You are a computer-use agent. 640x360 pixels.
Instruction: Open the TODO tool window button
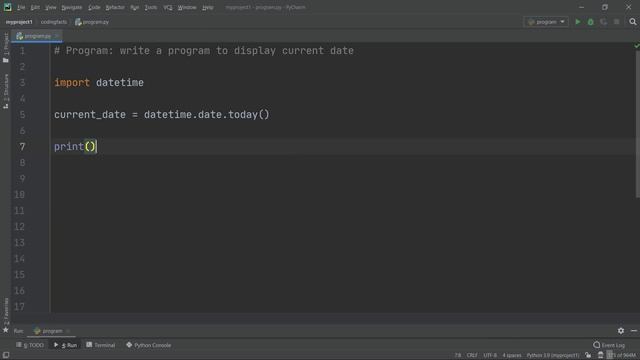[30, 345]
